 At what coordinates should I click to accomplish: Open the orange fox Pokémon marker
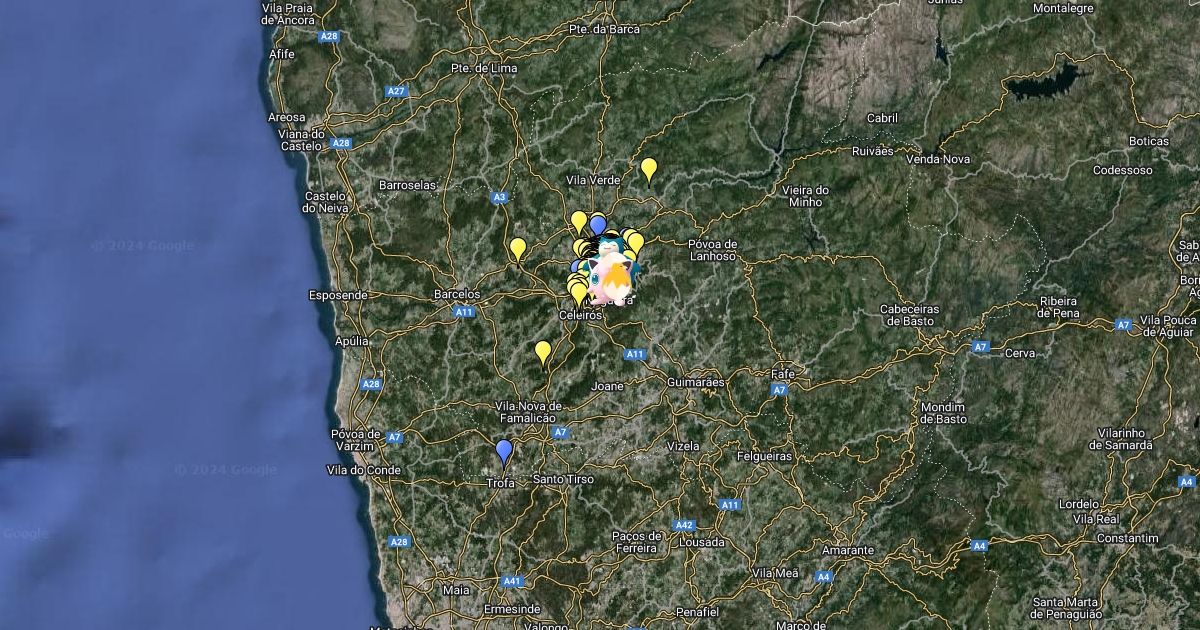pos(617,283)
